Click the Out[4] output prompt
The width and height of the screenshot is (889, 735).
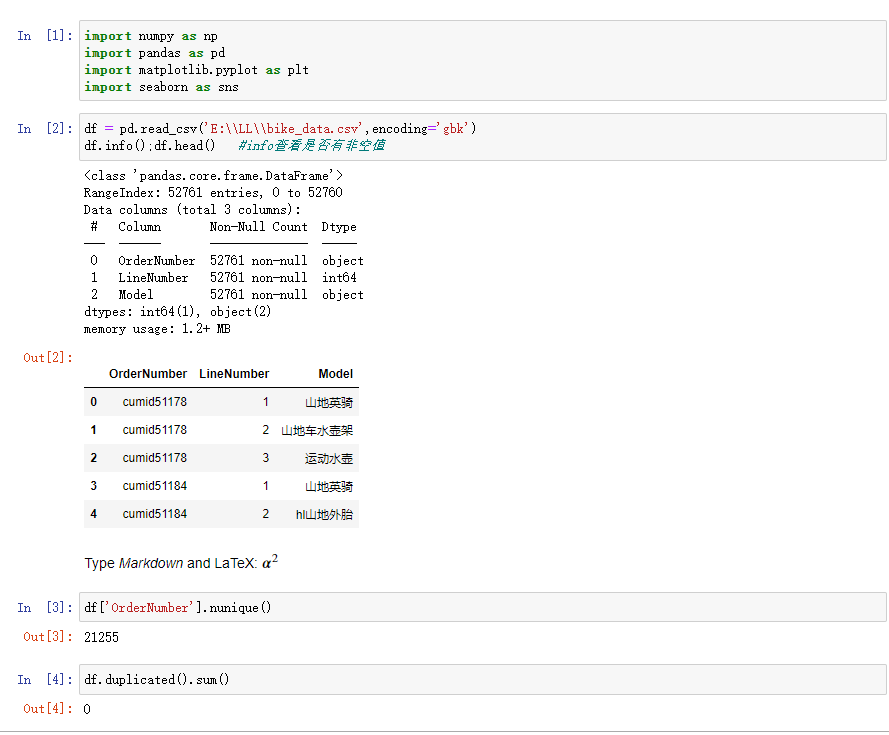(48, 709)
